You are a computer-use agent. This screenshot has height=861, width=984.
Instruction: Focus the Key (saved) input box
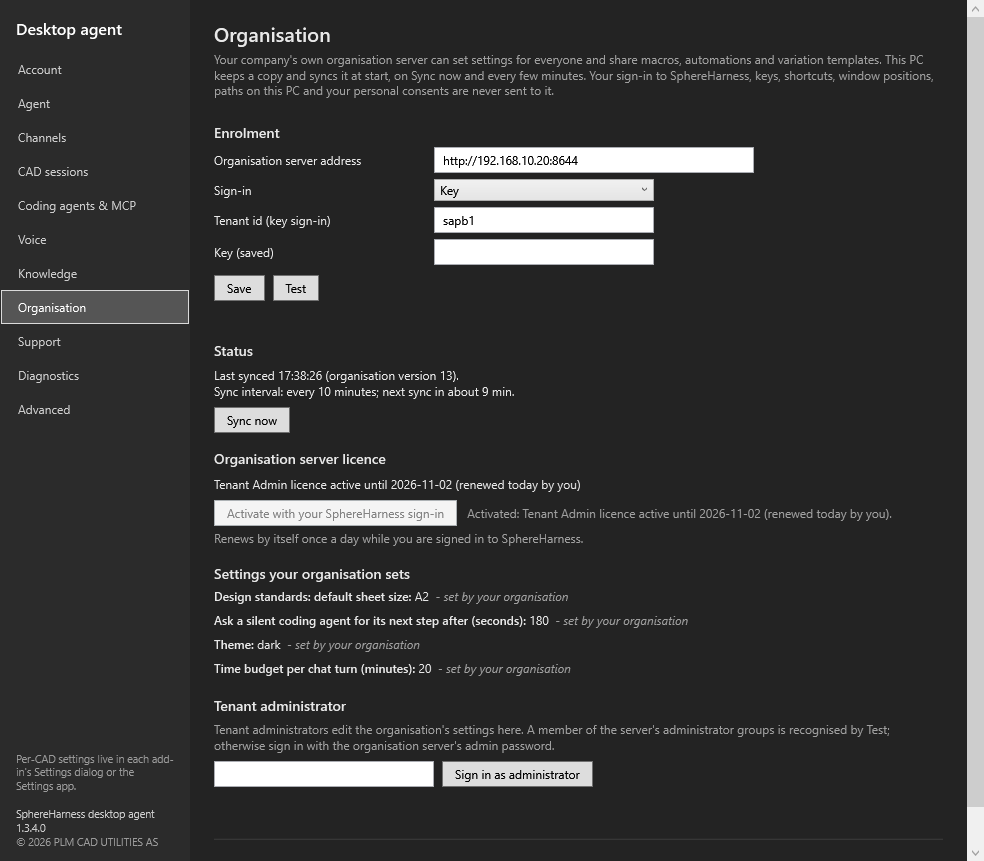[543, 252]
